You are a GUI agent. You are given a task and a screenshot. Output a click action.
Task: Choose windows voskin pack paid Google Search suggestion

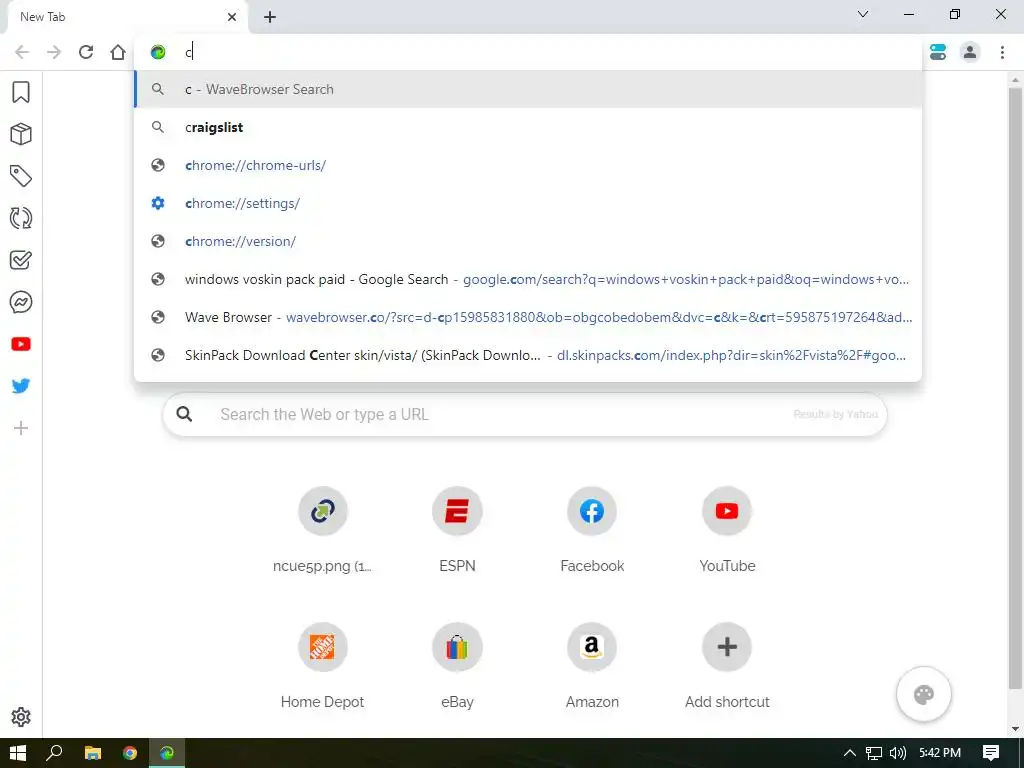click(528, 280)
